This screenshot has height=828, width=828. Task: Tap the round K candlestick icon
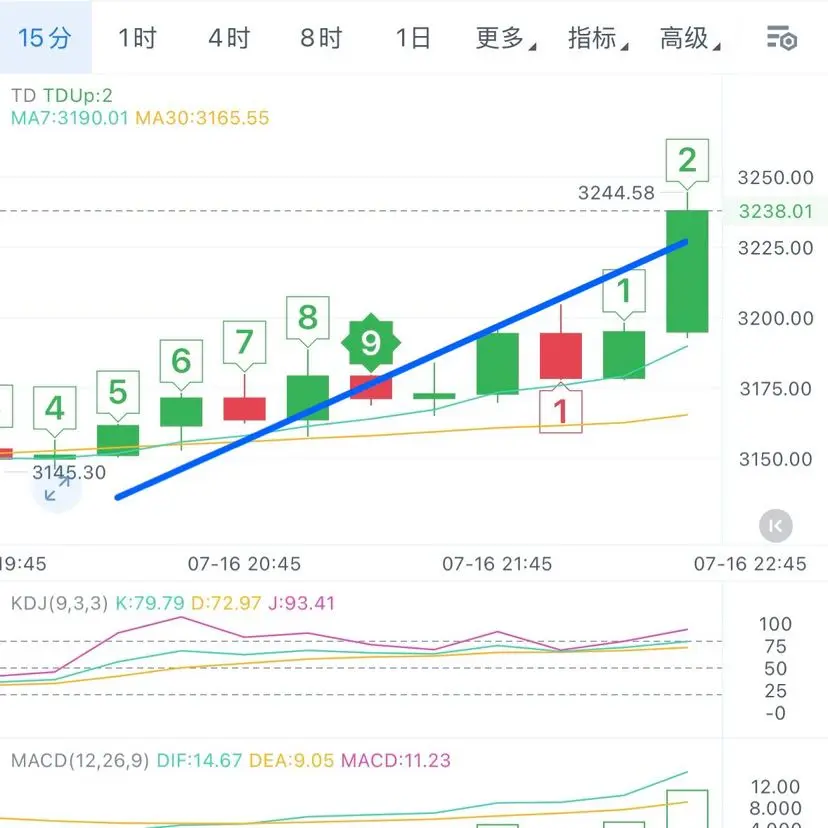[776, 526]
